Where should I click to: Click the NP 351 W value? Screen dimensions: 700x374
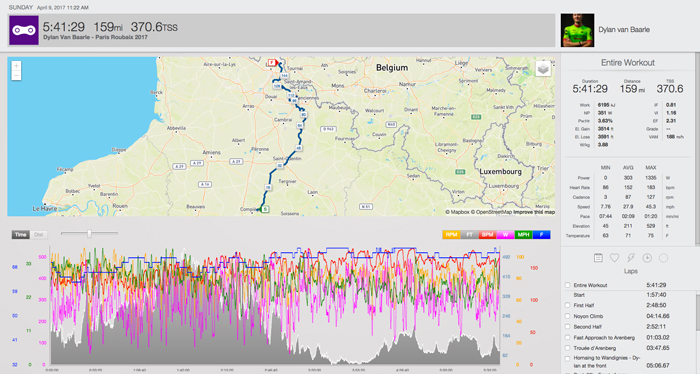click(x=605, y=113)
